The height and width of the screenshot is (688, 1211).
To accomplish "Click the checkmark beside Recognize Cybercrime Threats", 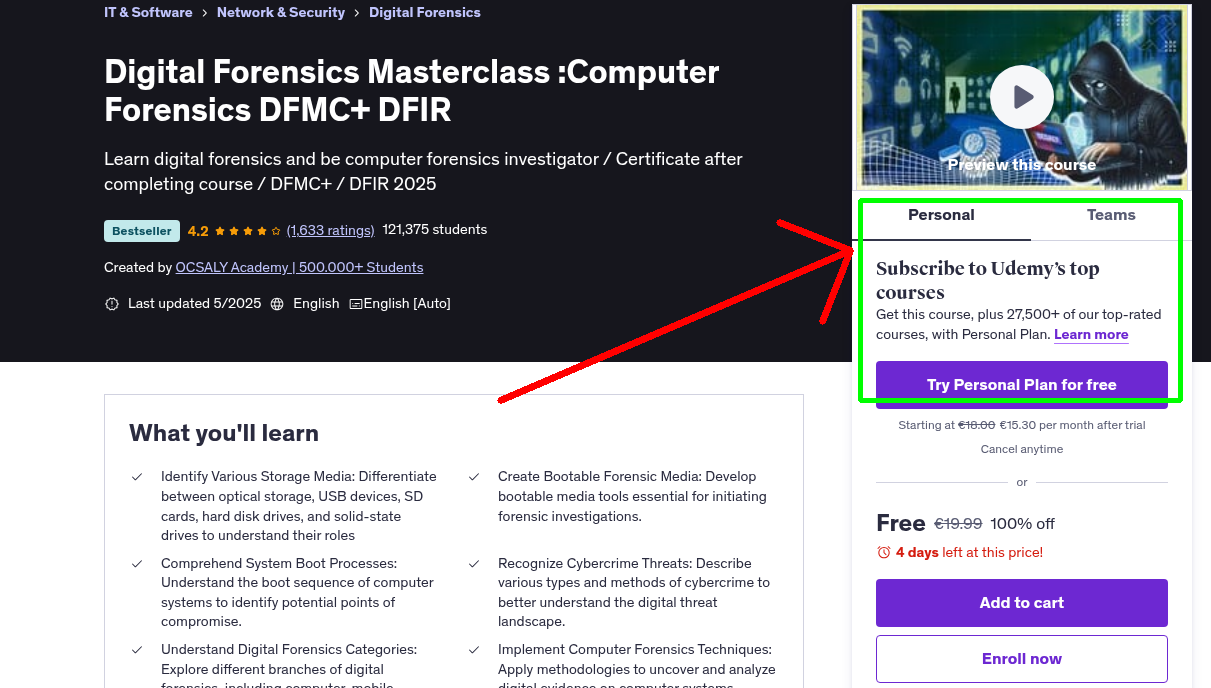I will click(474, 564).
